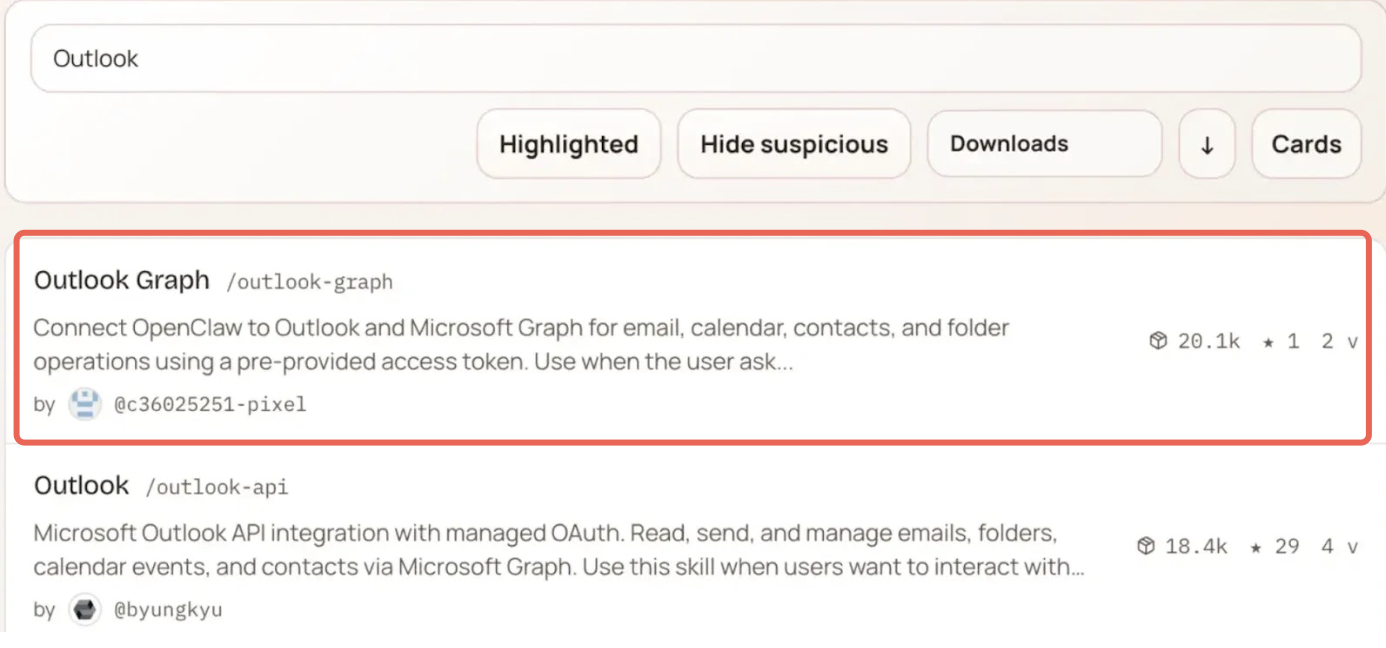The height and width of the screenshot is (648, 1386).
Task: Click the star icon on Outlook Graph
Action: coord(1268,341)
